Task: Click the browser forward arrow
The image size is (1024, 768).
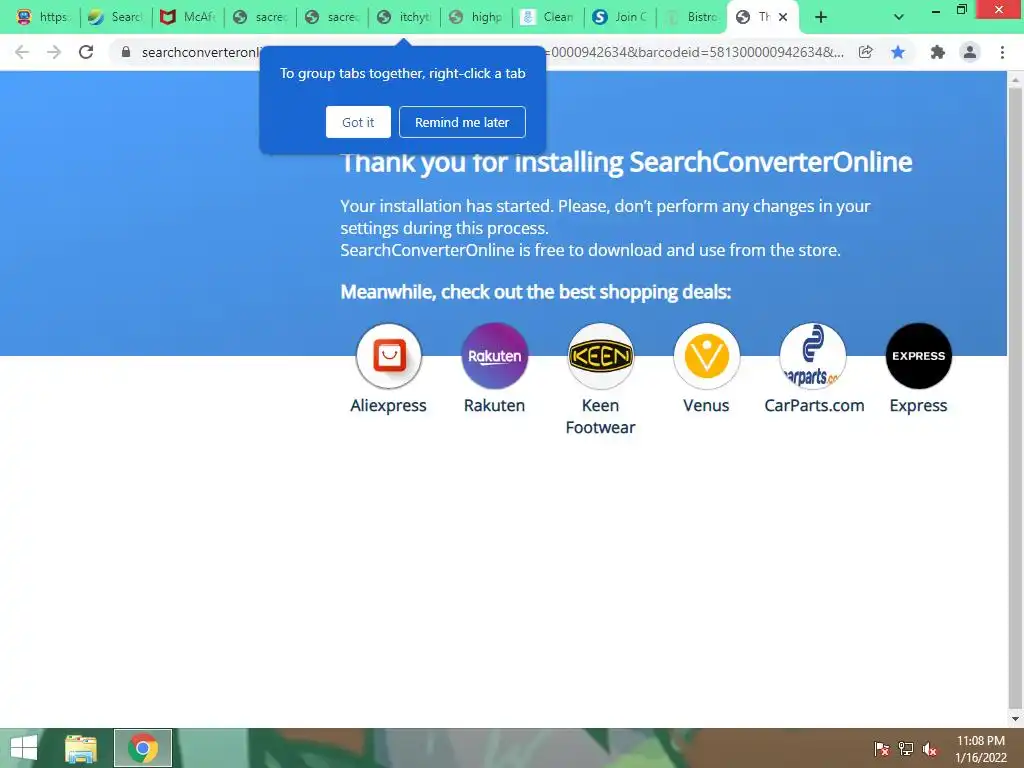Action: (54, 52)
